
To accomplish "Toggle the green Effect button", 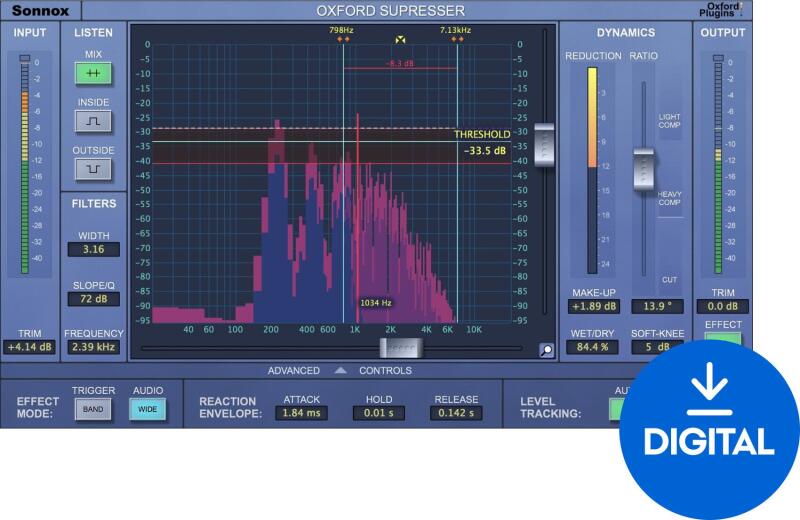I will 722,338.
